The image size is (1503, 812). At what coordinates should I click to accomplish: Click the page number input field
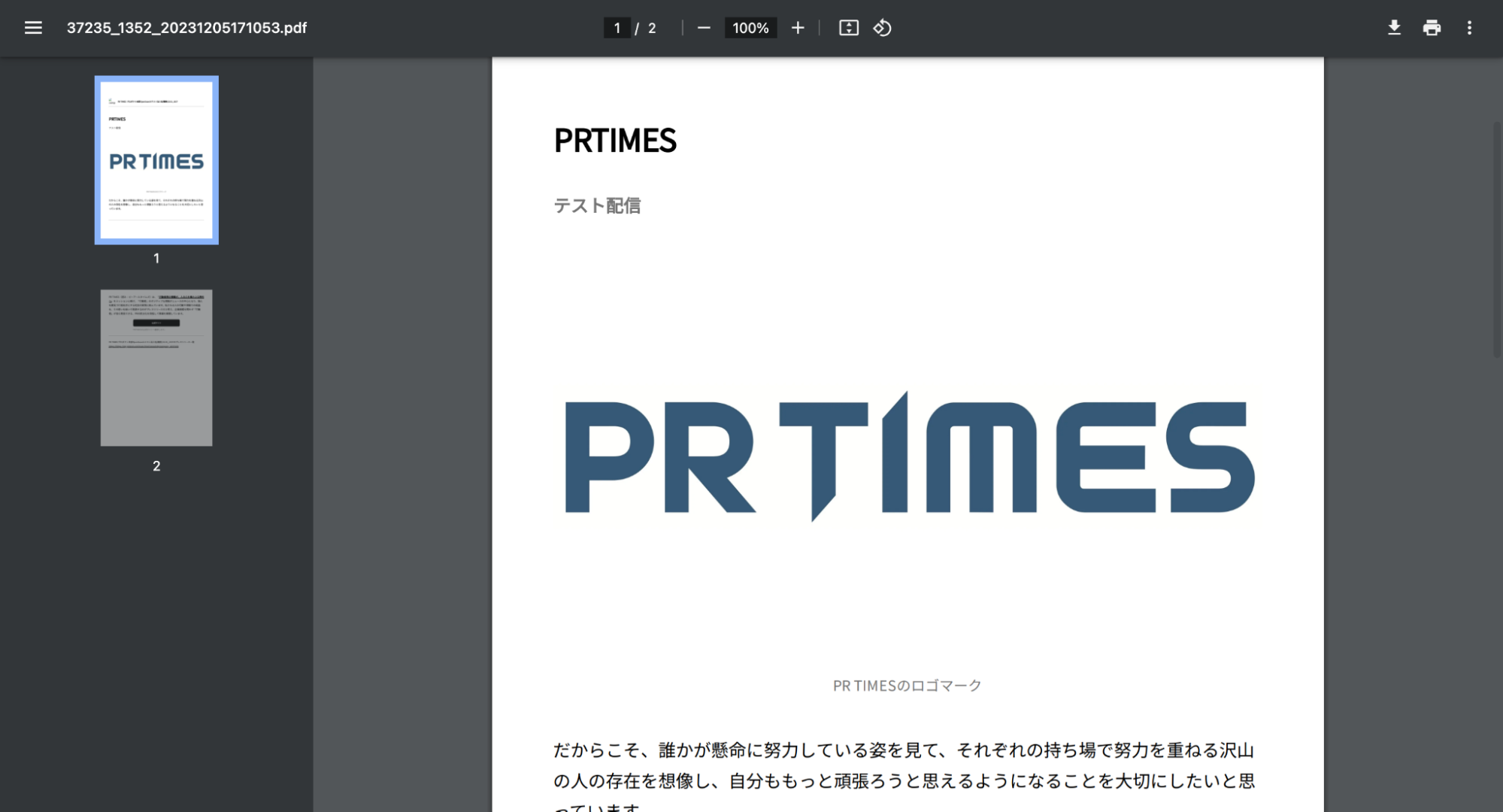(617, 28)
